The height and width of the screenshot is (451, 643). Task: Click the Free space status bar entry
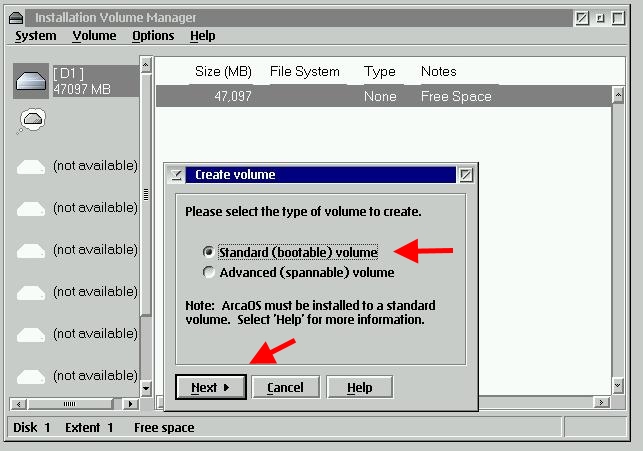(x=164, y=428)
